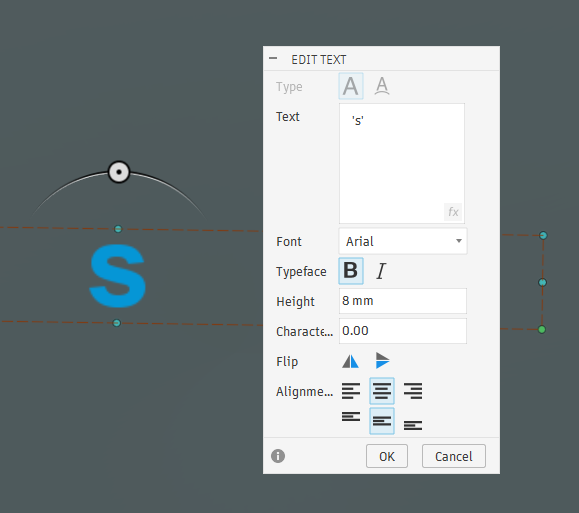Confirm with the OK button
The image size is (579, 513).
click(x=387, y=456)
